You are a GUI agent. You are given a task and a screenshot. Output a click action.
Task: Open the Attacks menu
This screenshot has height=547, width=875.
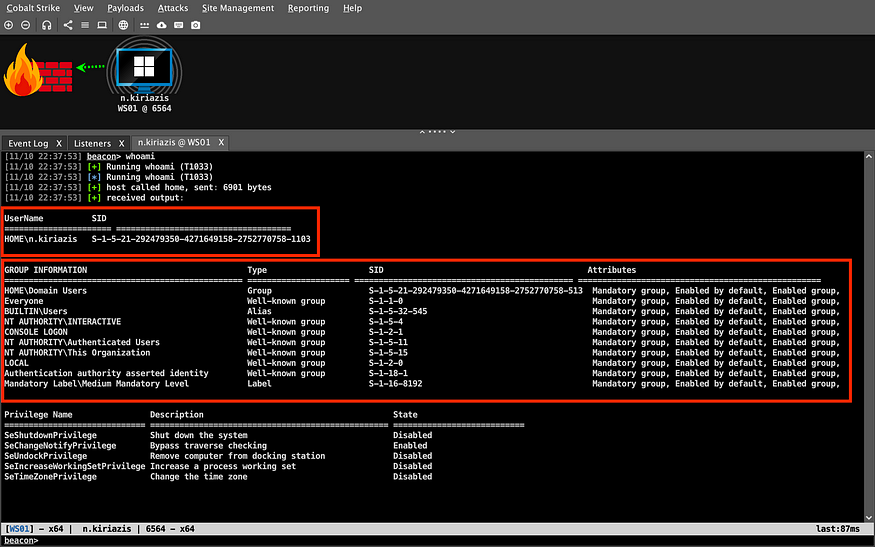173,8
